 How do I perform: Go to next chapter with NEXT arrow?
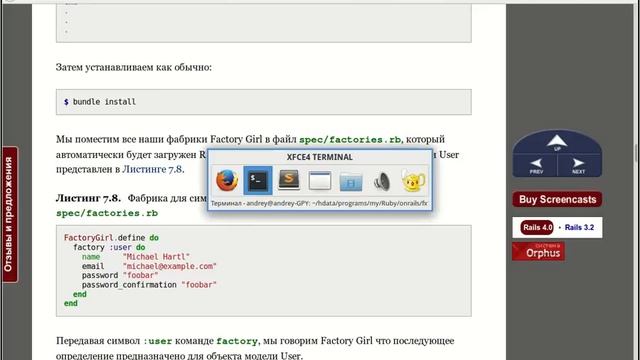pos(578,166)
